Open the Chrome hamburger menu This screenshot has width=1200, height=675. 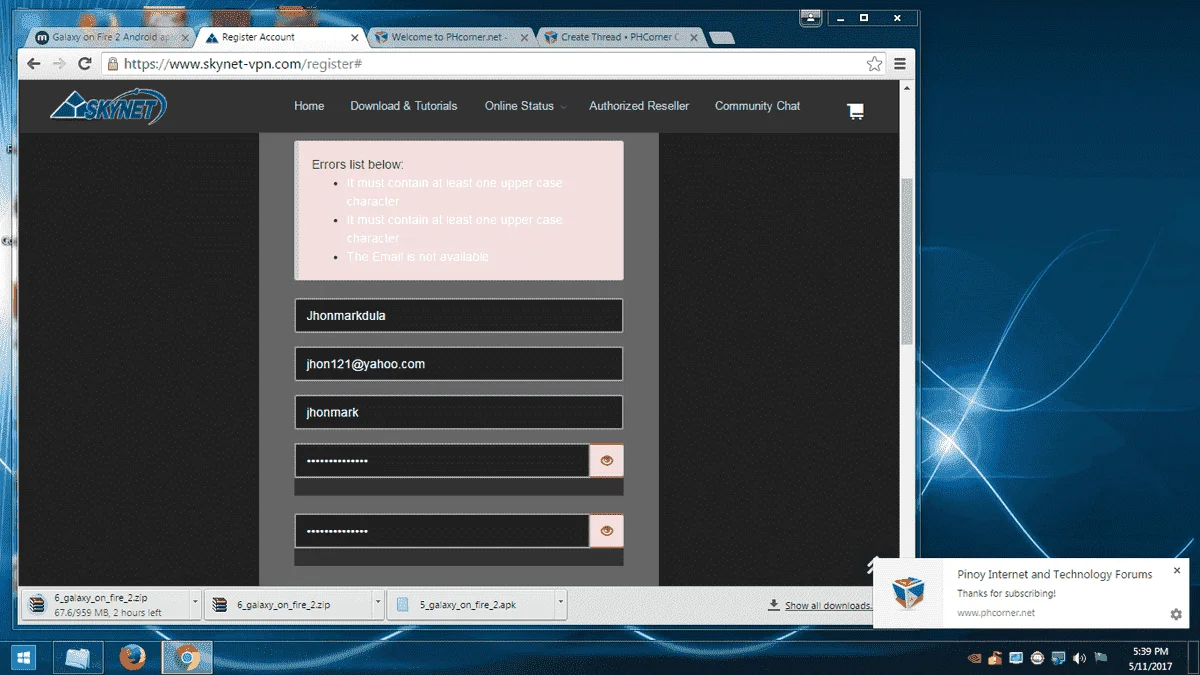coord(900,63)
